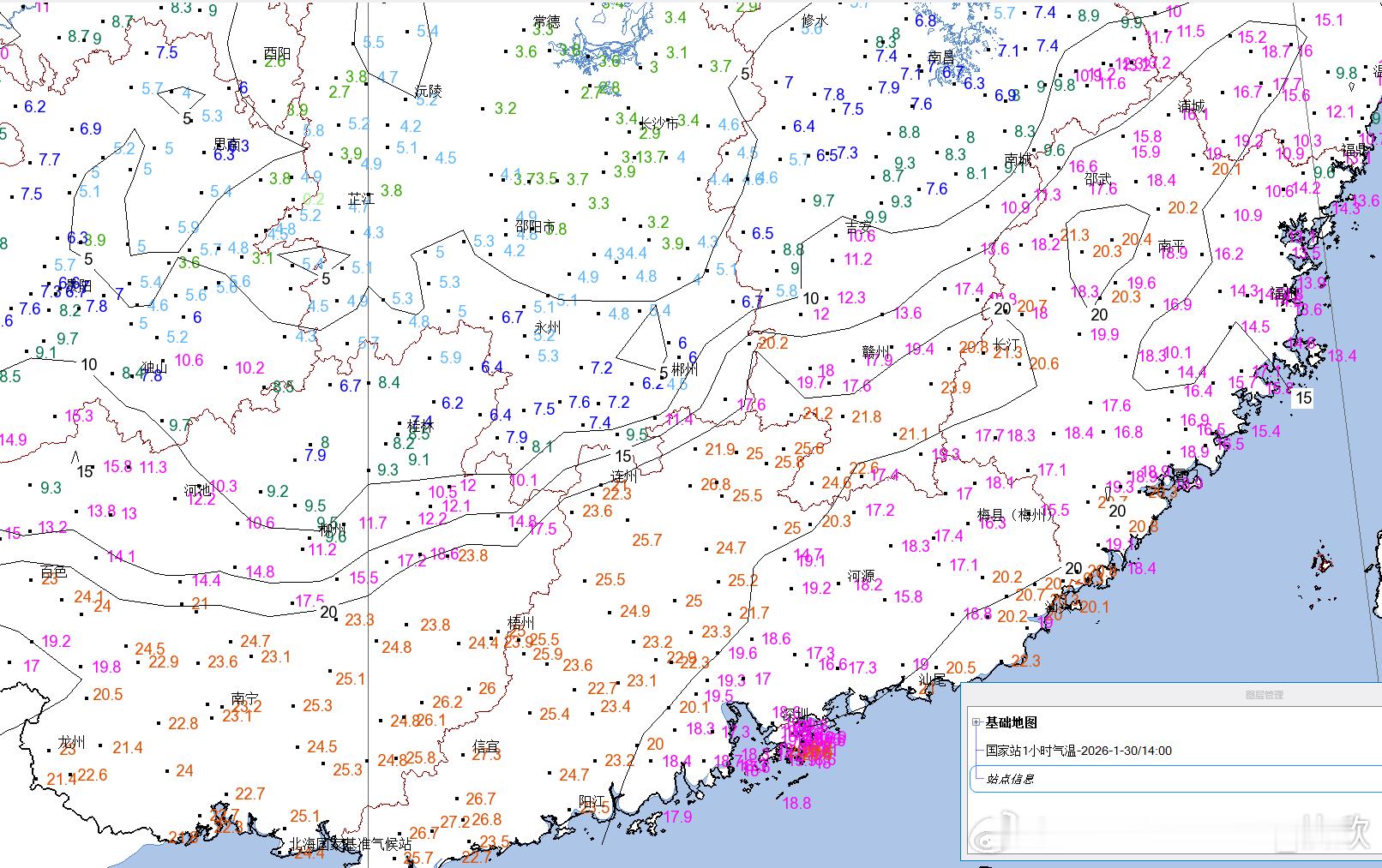
Task: Click the 思南 station label
Action: (x=227, y=144)
